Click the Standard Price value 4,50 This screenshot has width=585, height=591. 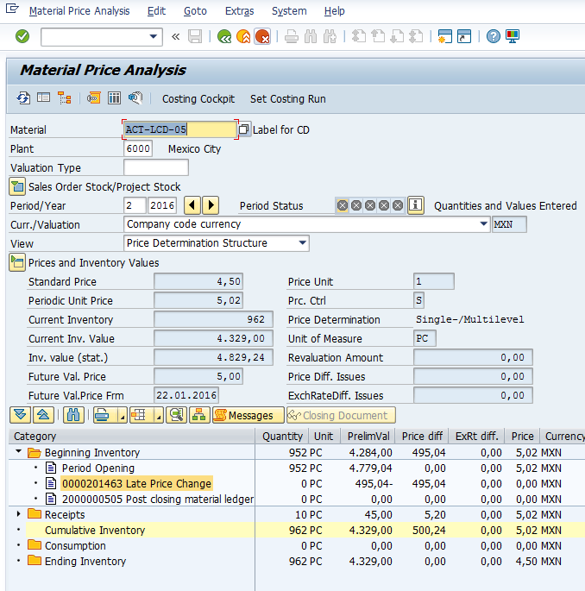tap(198, 282)
